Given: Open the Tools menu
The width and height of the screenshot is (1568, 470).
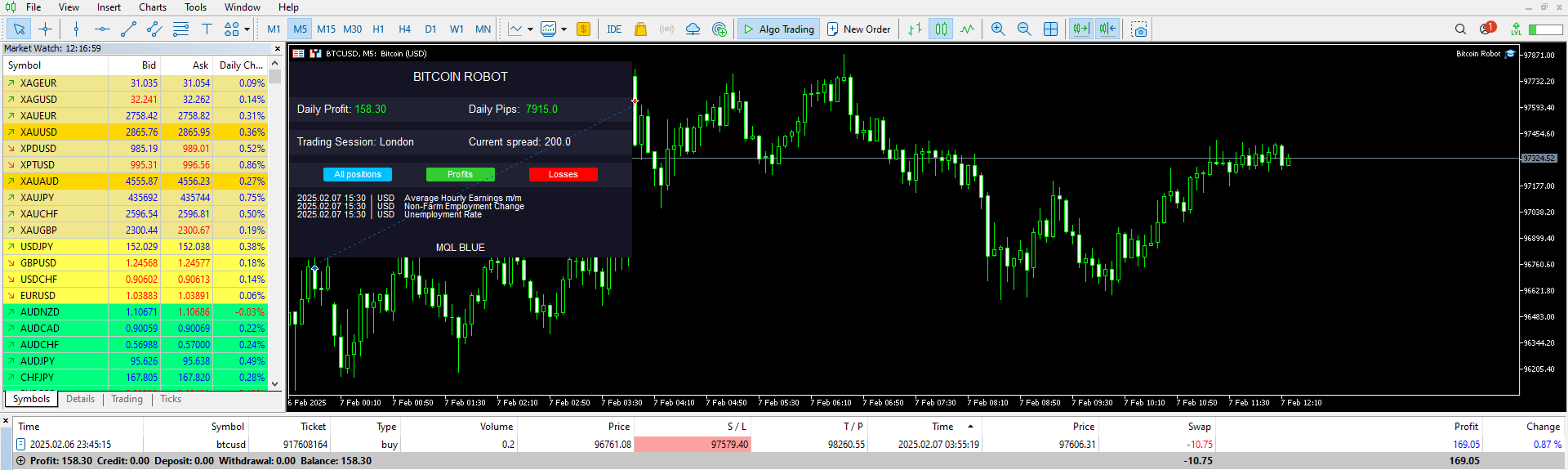Looking at the screenshot, I should 195,7.
